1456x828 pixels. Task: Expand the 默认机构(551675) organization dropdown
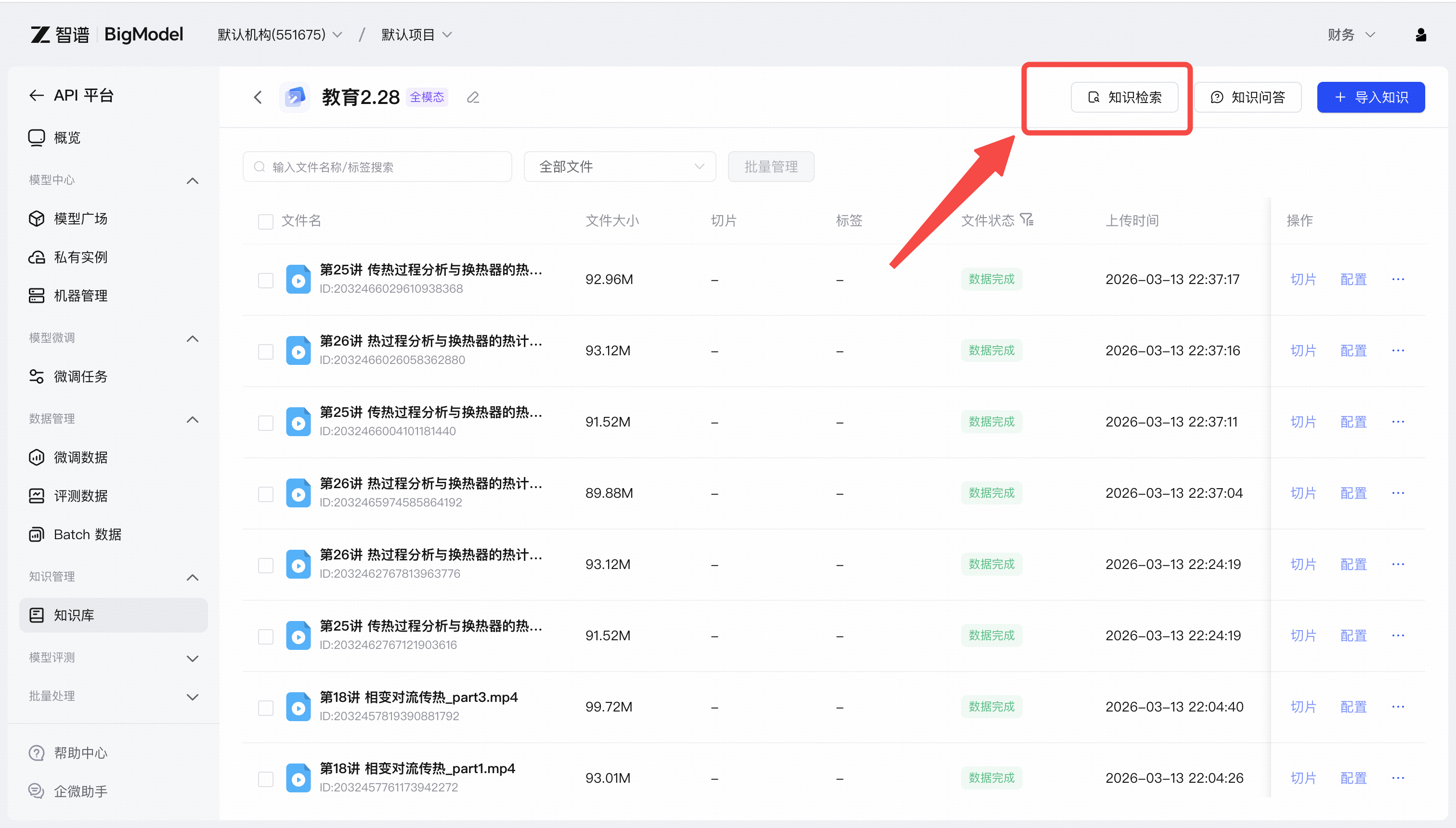point(280,35)
